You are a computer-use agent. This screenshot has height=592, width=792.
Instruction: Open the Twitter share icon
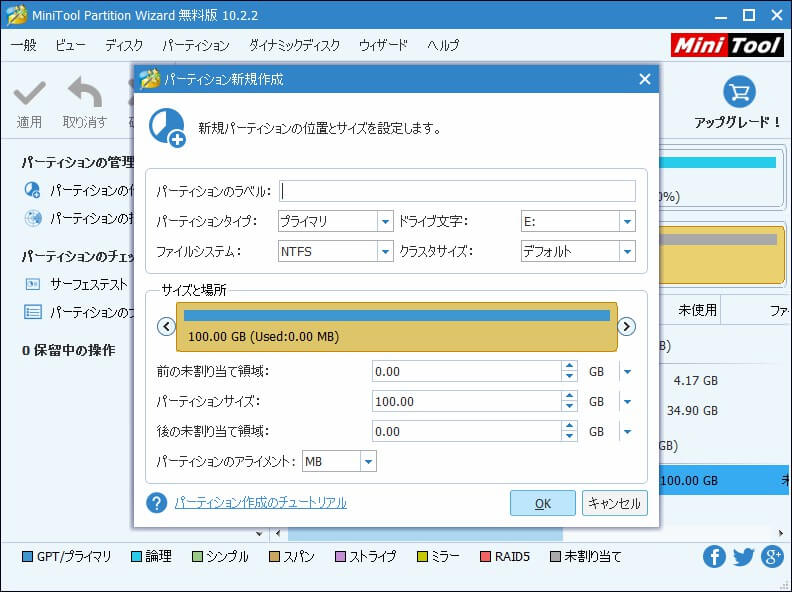point(744,557)
